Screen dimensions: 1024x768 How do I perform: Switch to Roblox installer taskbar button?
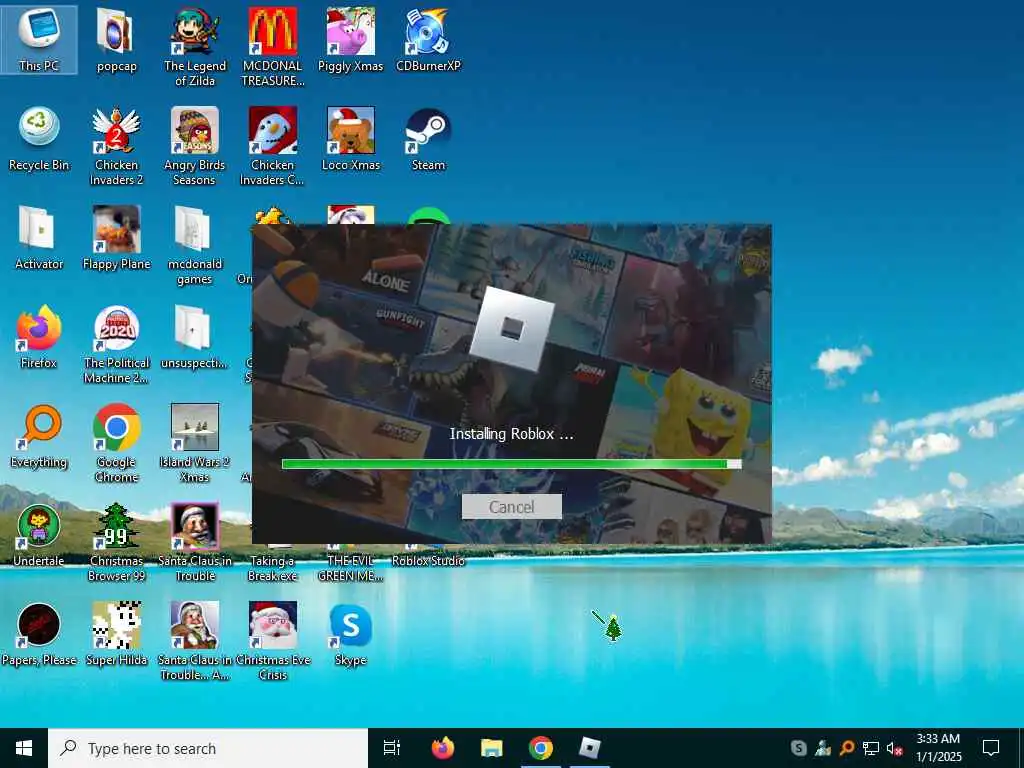click(590, 748)
